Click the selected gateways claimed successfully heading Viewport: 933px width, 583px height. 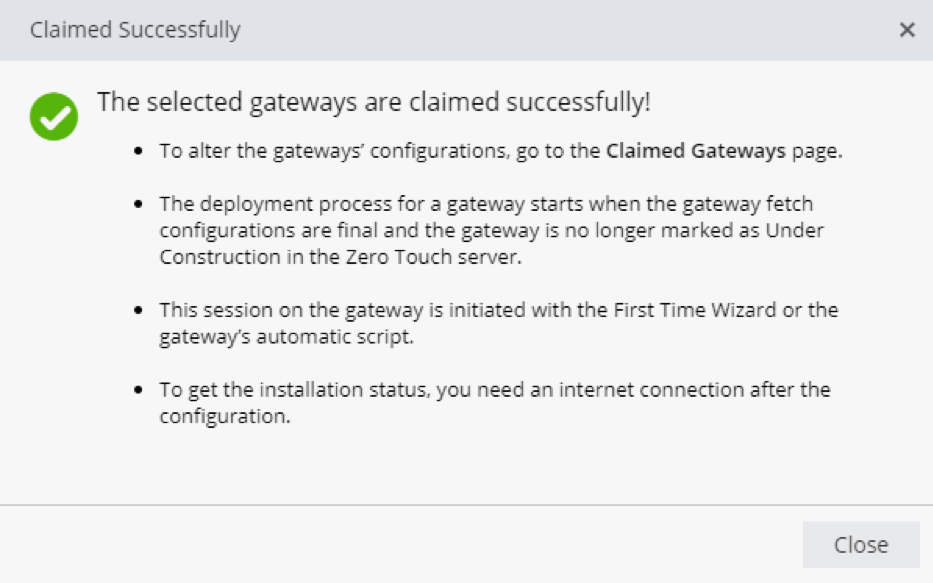pos(374,102)
